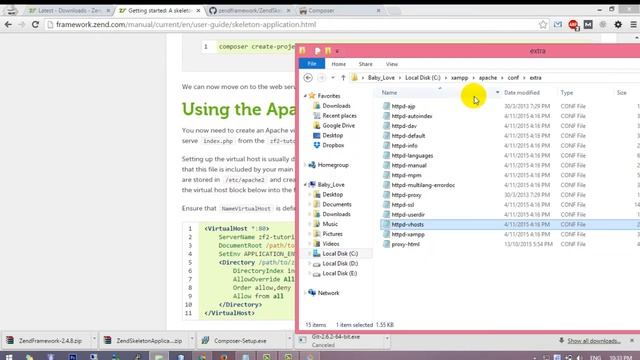Switch to the Home ribbon tab
This screenshot has height=360, width=640.
pos(338,64)
